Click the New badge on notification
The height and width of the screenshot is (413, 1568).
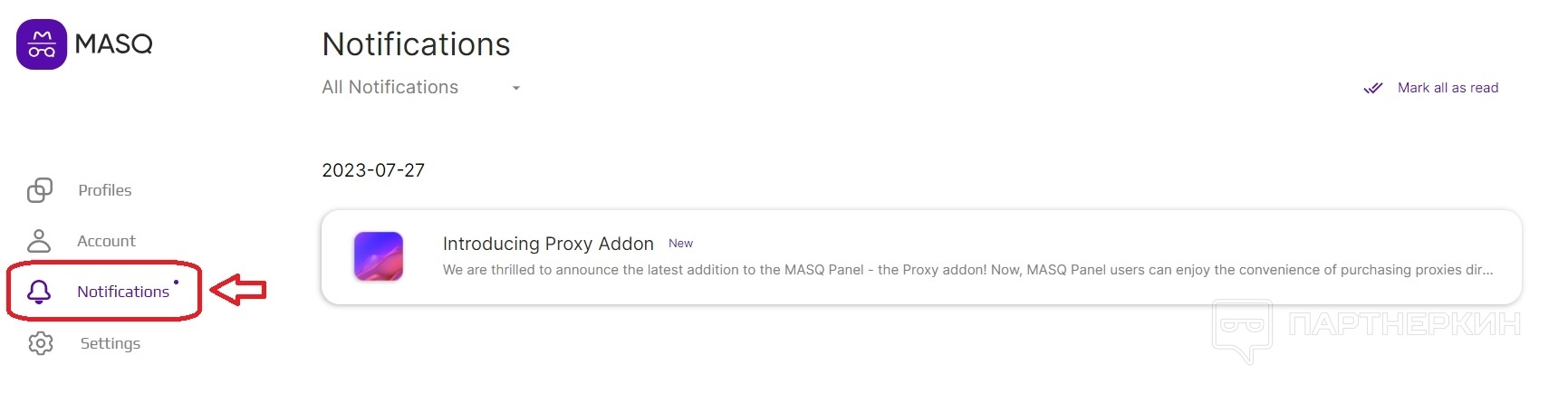point(680,244)
